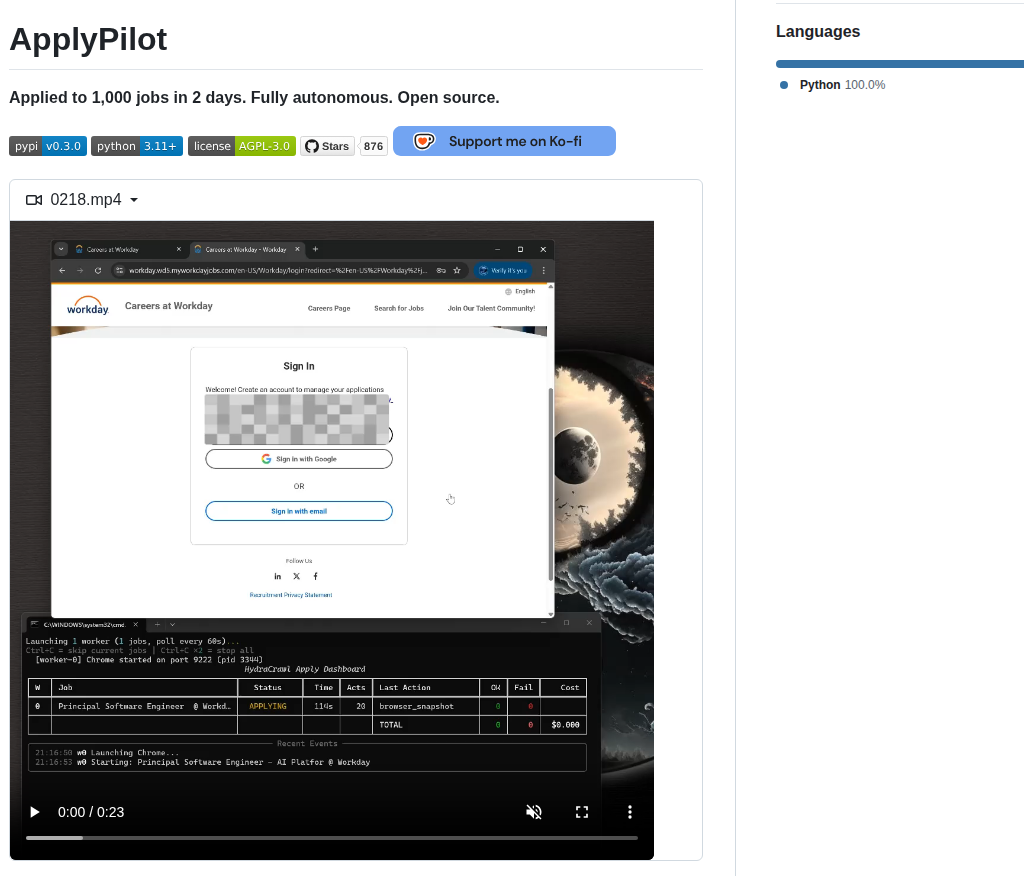Click the ApplyPilot heading
The image size is (1024, 876).
pos(88,39)
